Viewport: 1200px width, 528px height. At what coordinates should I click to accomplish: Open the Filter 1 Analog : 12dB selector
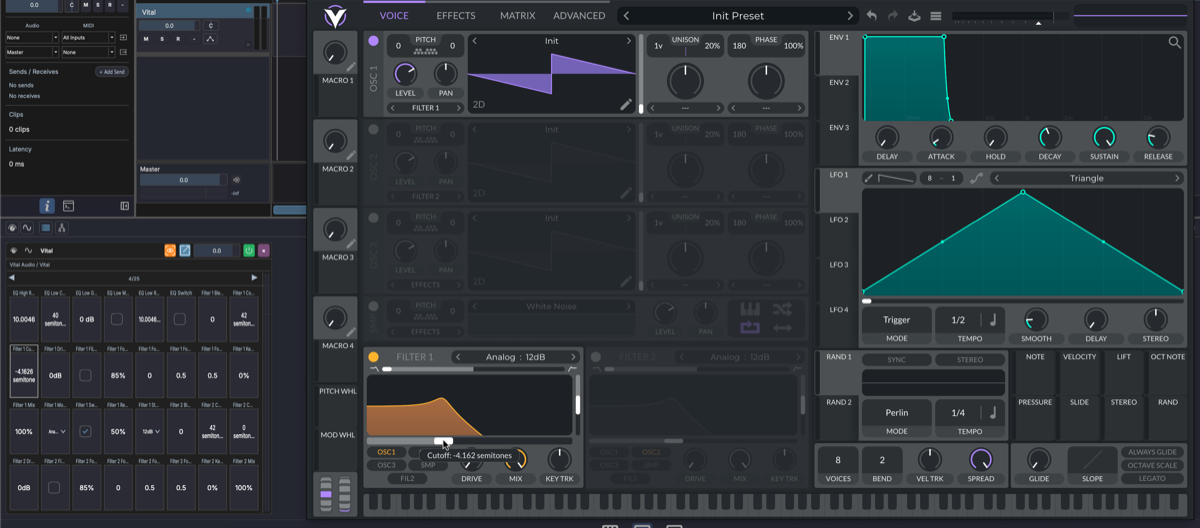pos(516,357)
